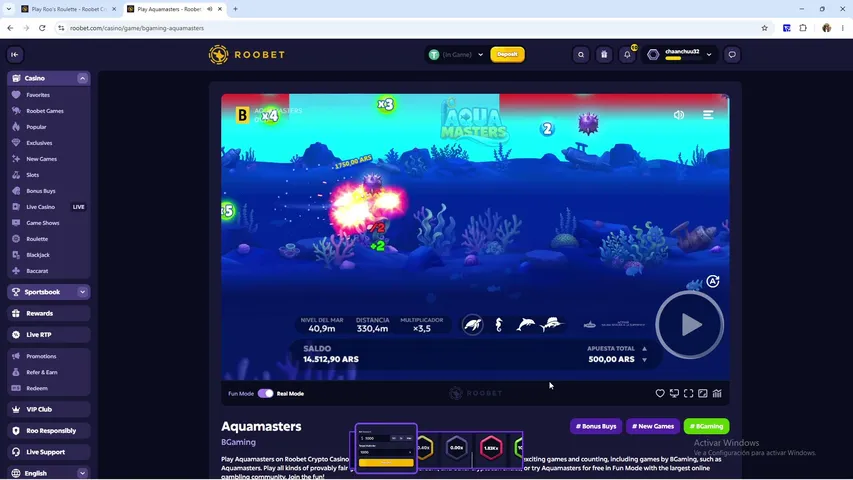
Task: Reload the page
Action: pyautogui.click(x=42, y=28)
